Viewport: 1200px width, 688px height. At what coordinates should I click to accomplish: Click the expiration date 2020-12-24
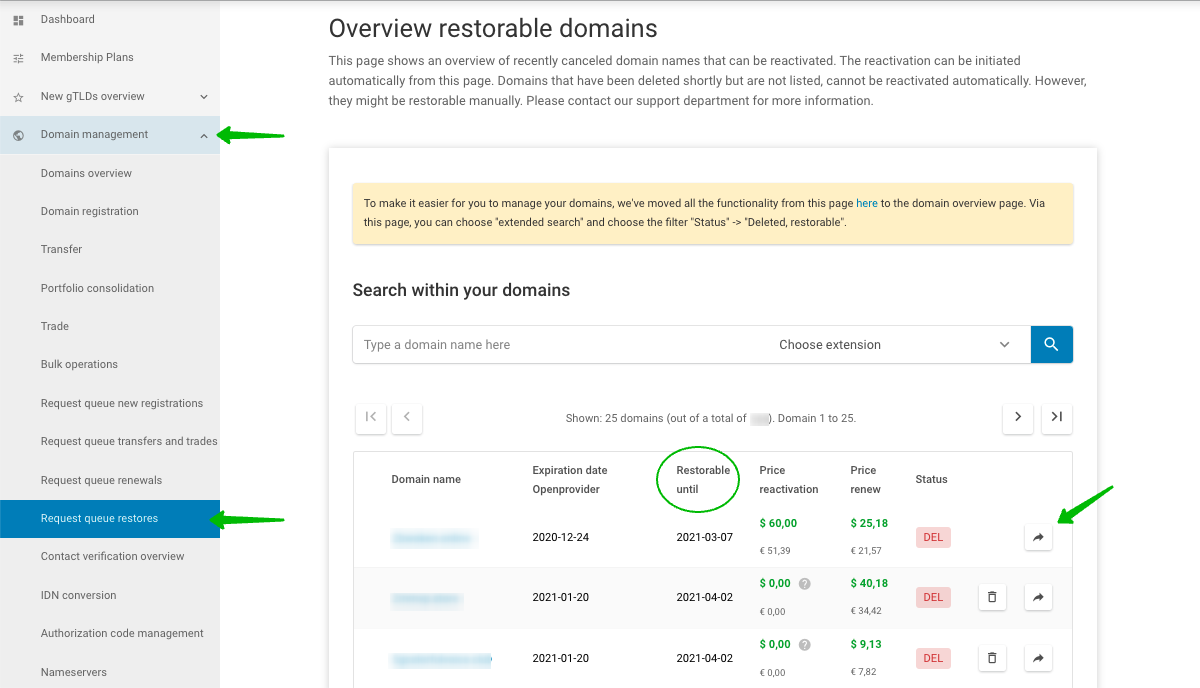click(561, 537)
